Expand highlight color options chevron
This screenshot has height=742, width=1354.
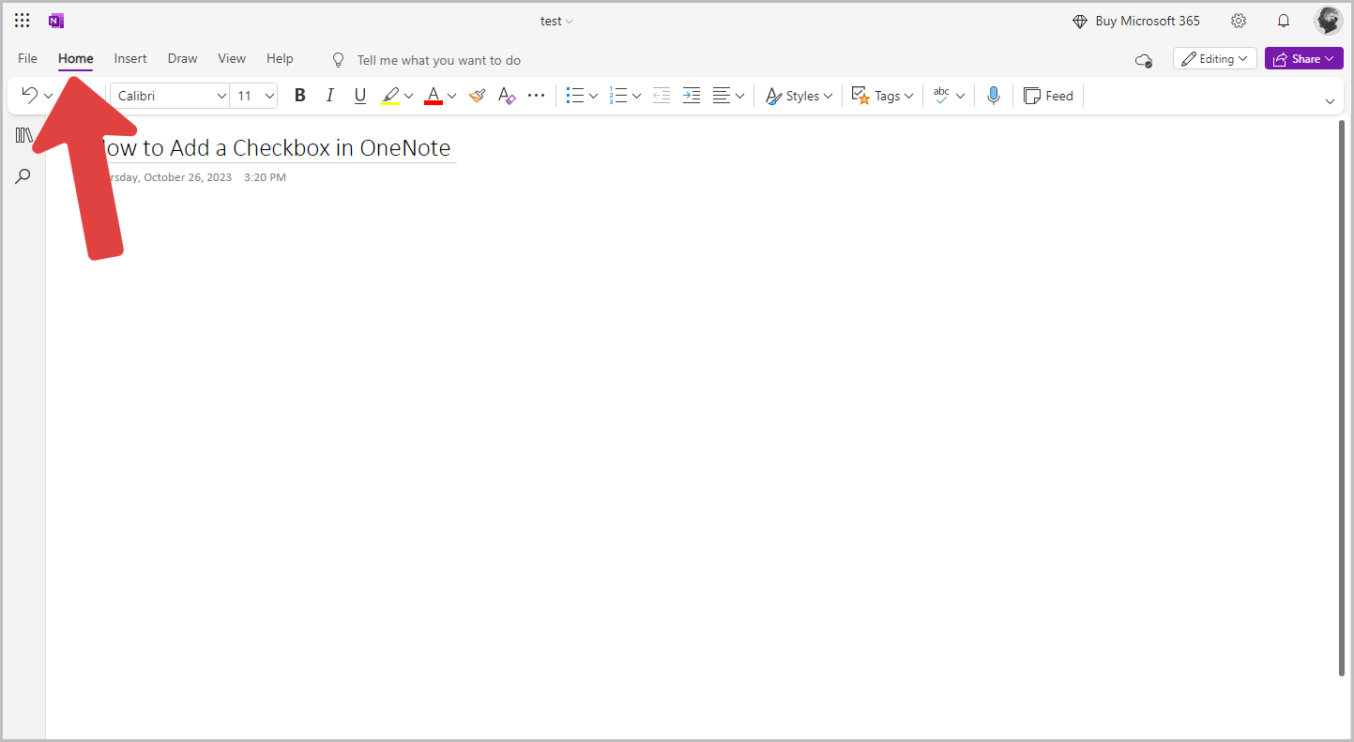[x=409, y=96]
